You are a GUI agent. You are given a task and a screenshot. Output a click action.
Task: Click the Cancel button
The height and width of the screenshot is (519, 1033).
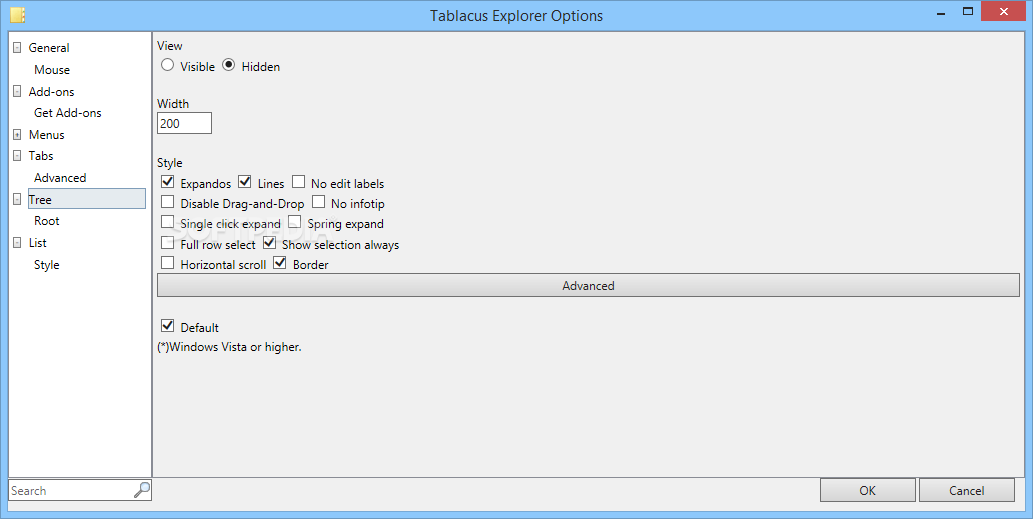click(x=966, y=490)
